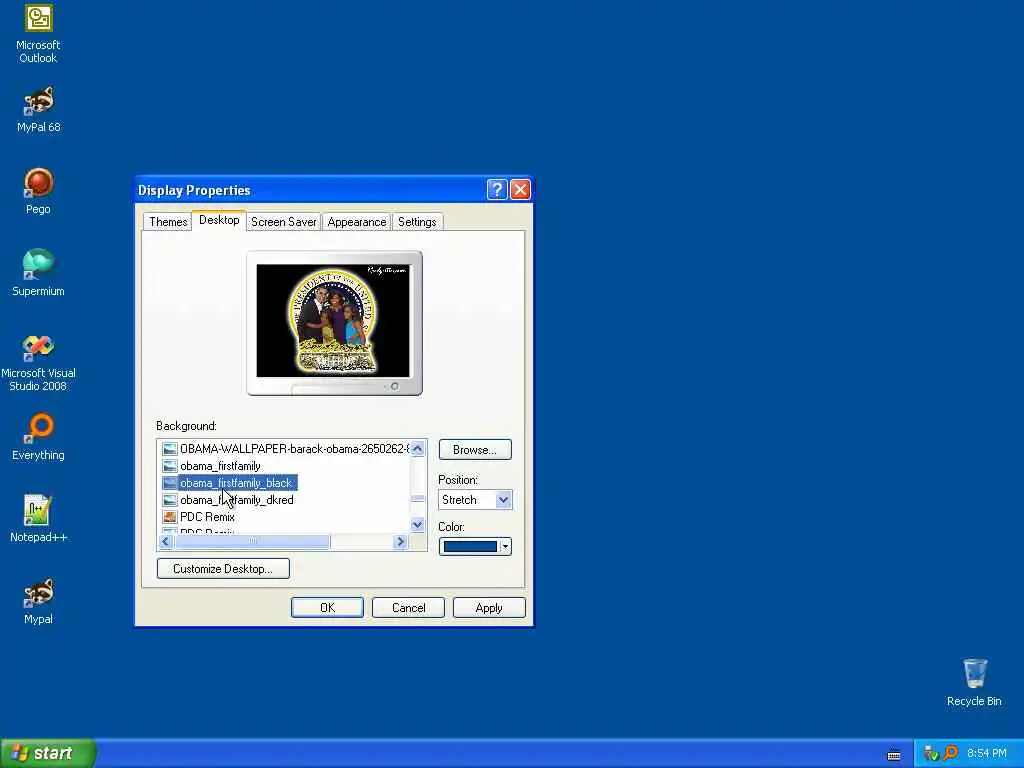
Task: Open the Start menu
Action: [x=48, y=753]
